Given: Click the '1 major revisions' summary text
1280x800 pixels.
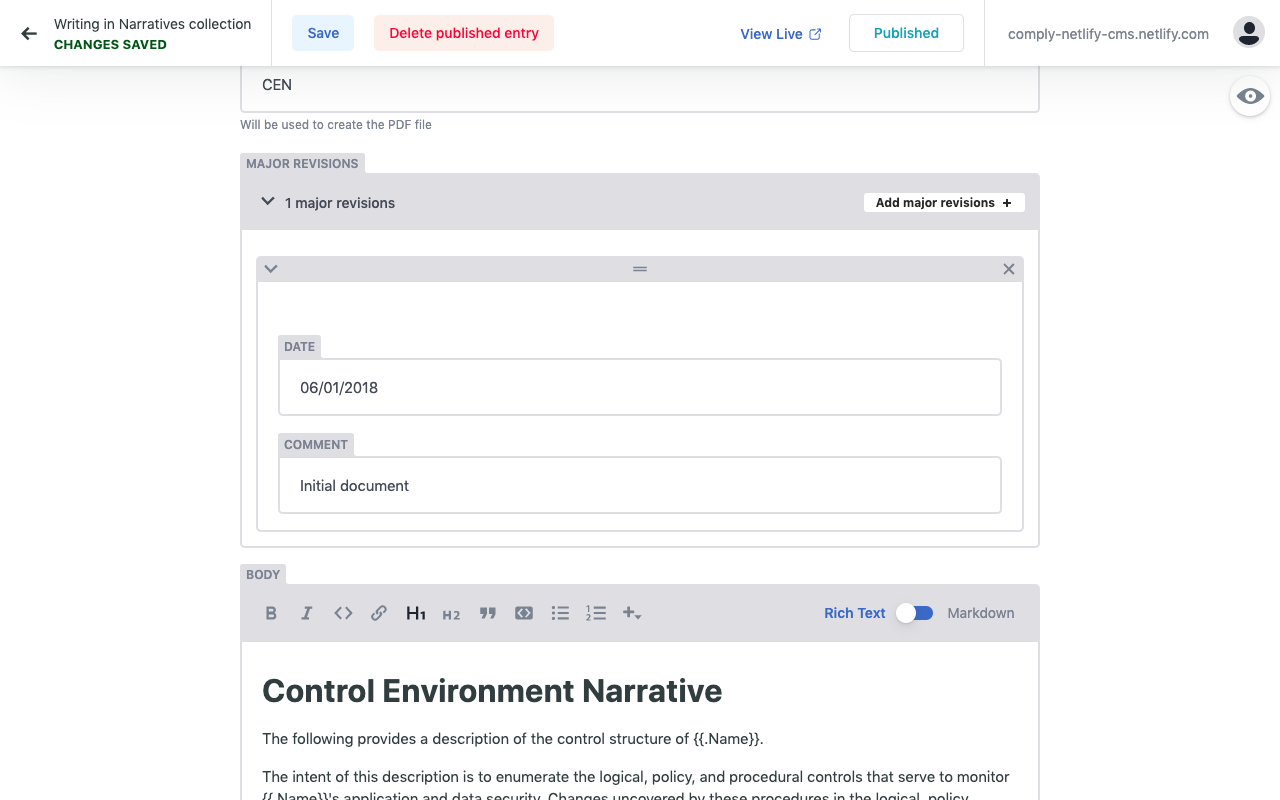Looking at the screenshot, I should [x=340, y=203].
